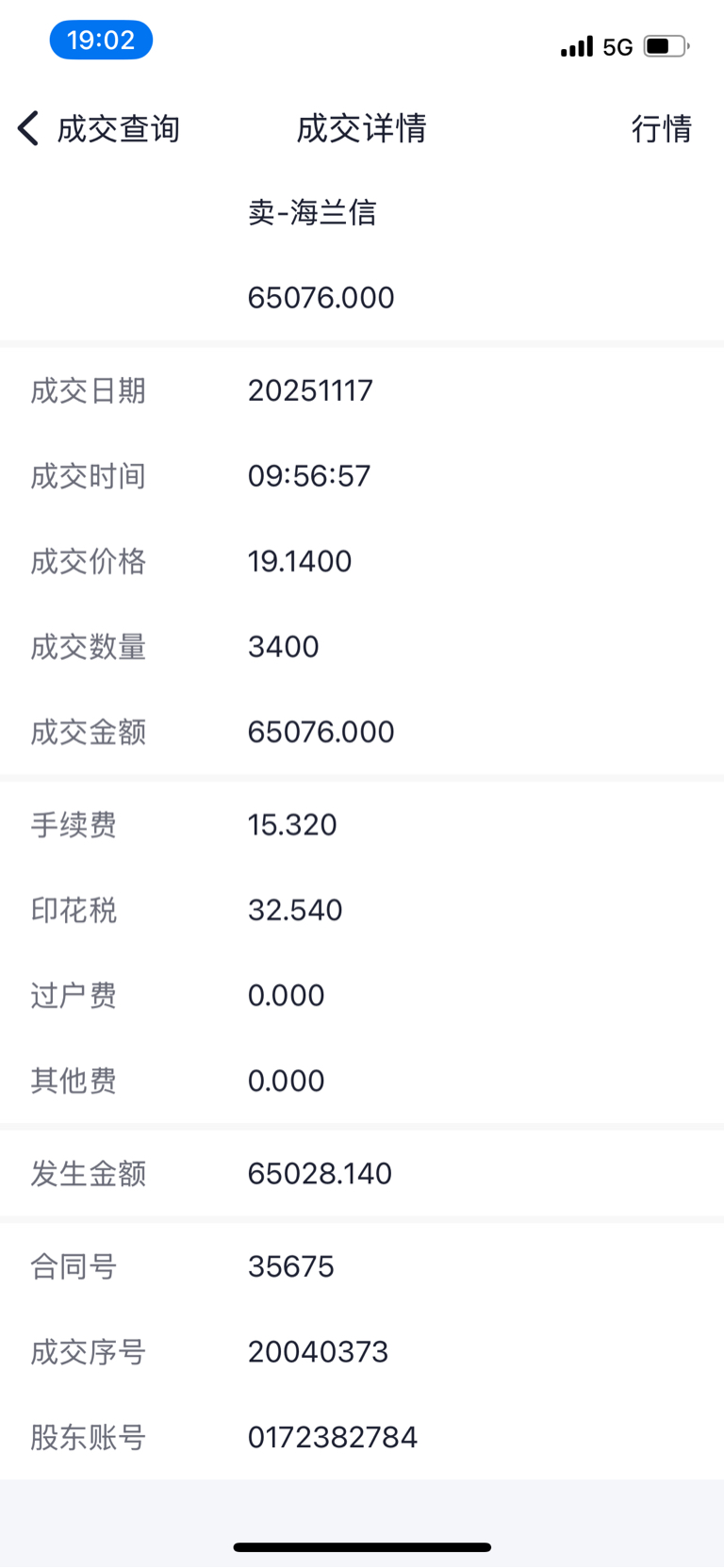The width and height of the screenshot is (724, 1568).
Task: Tap the 19:02 time indicator pill
Action: [101, 40]
